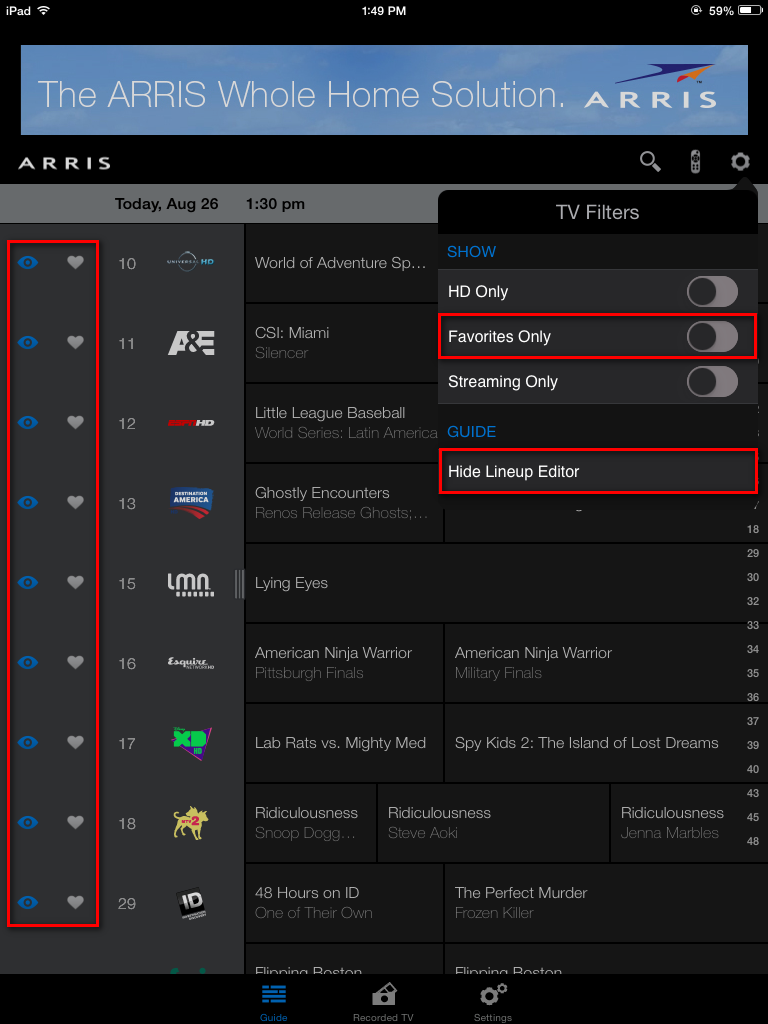Choose Hide Lineup Editor
The image size is (768, 1024).
(x=598, y=471)
